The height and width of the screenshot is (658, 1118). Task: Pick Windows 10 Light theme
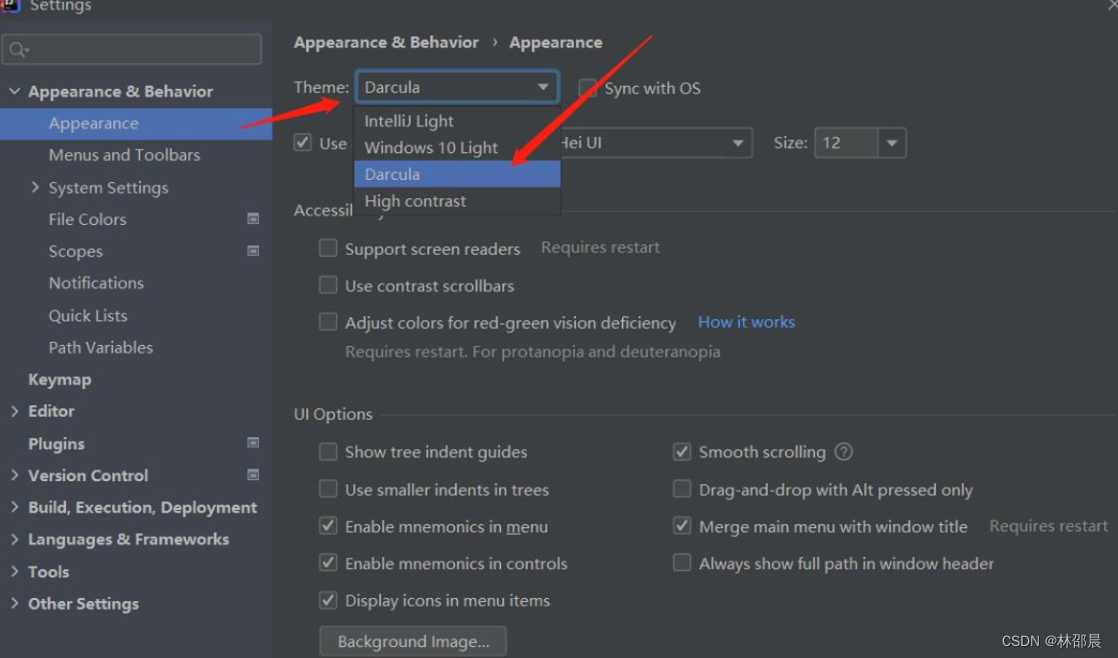(x=431, y=148)
